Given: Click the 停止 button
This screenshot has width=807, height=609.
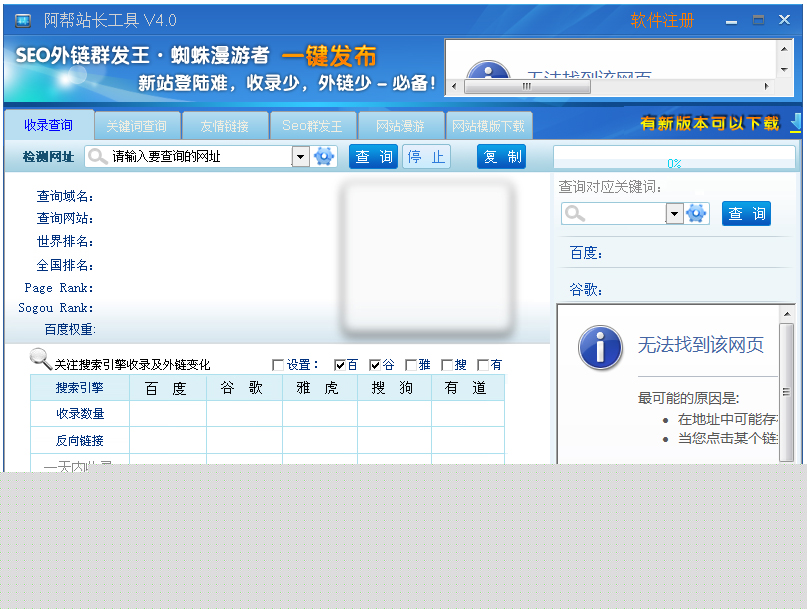Looking at the screenshot, I should pos(426,156).
